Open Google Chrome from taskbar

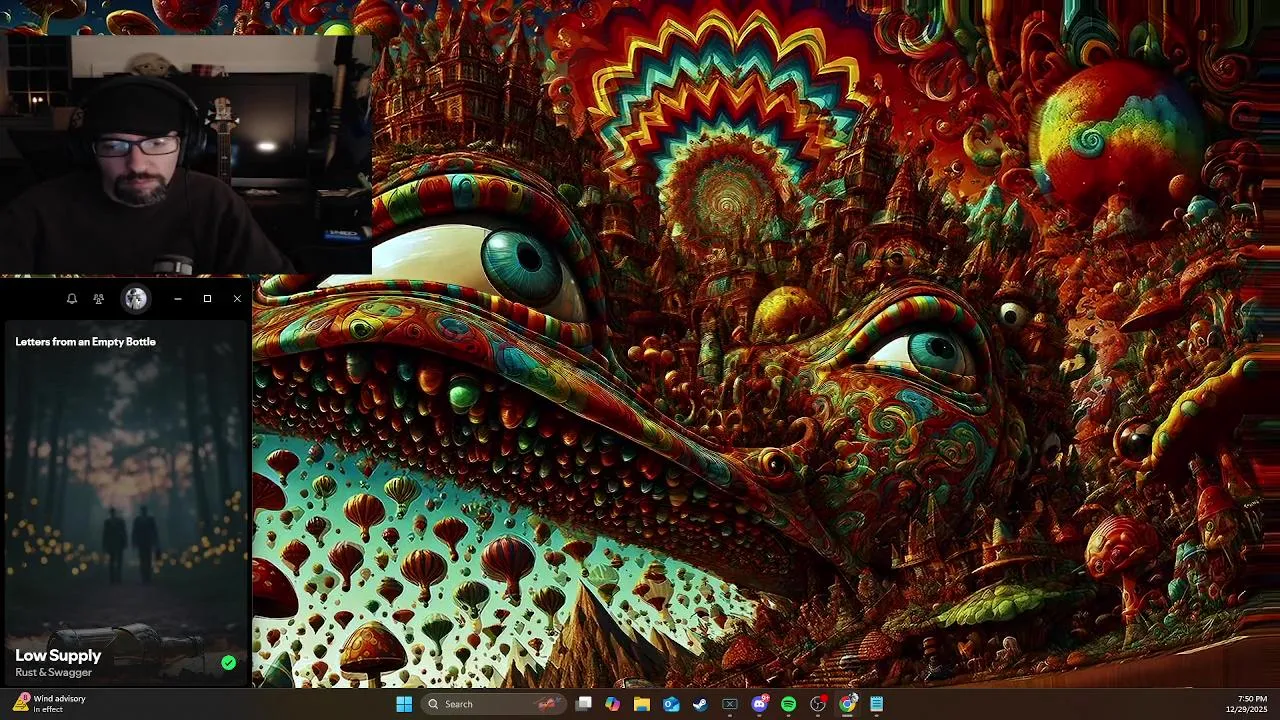(847, 704)
